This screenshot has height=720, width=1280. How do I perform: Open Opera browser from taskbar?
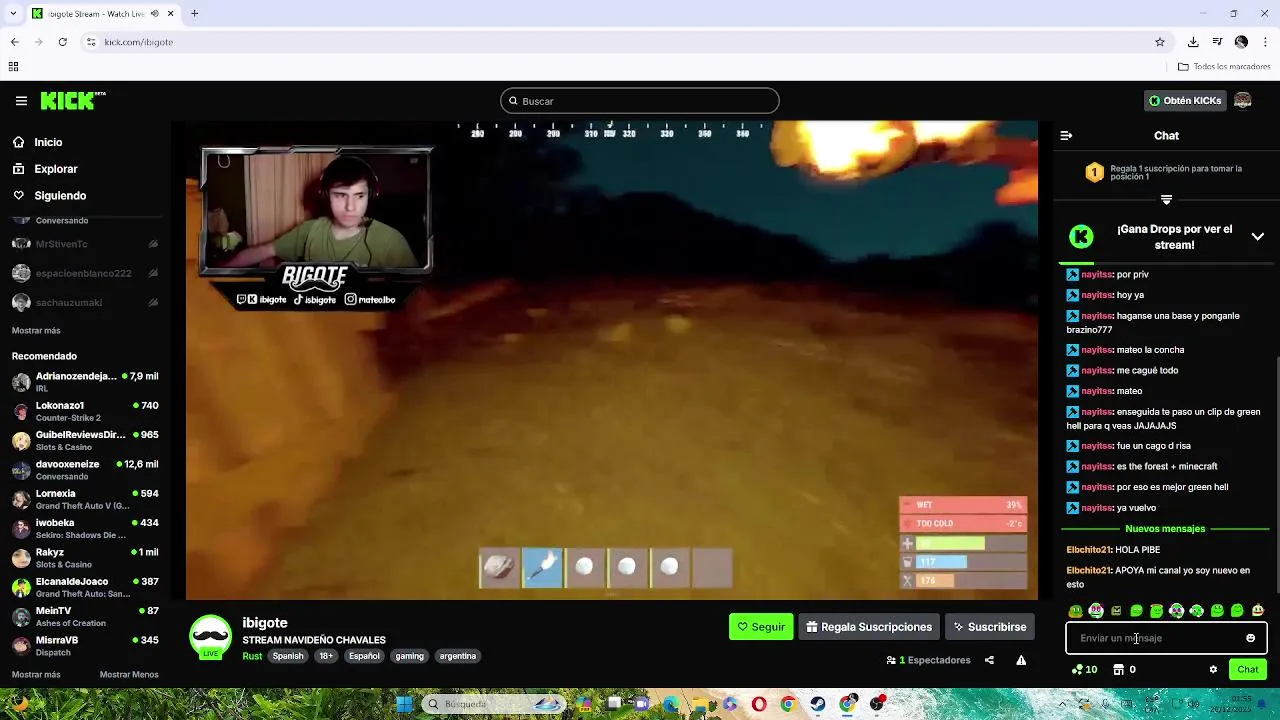click(x=759, y=704)
